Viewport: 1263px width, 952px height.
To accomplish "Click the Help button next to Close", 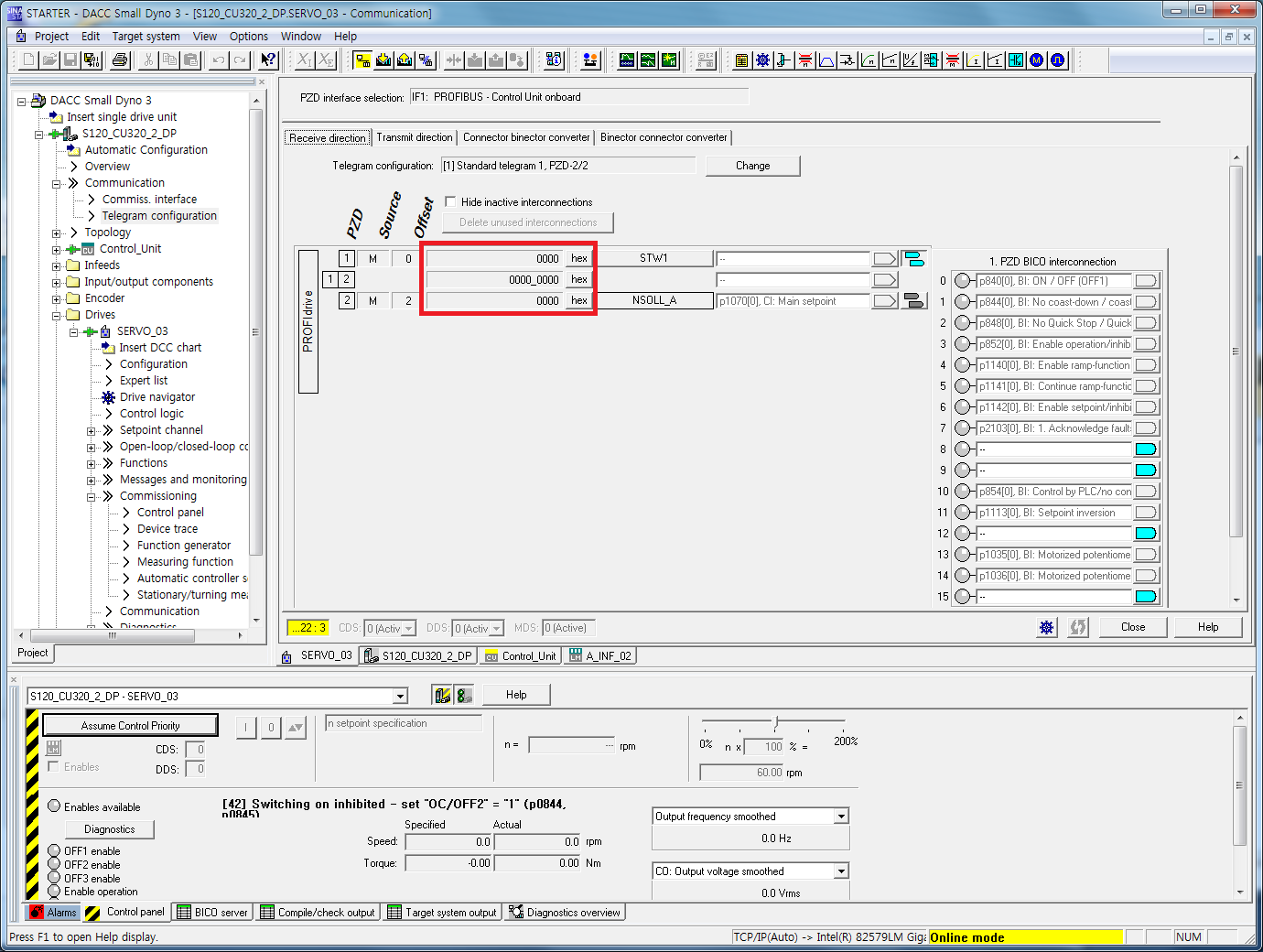I will pyautogui.click(x=1208, y=627).
